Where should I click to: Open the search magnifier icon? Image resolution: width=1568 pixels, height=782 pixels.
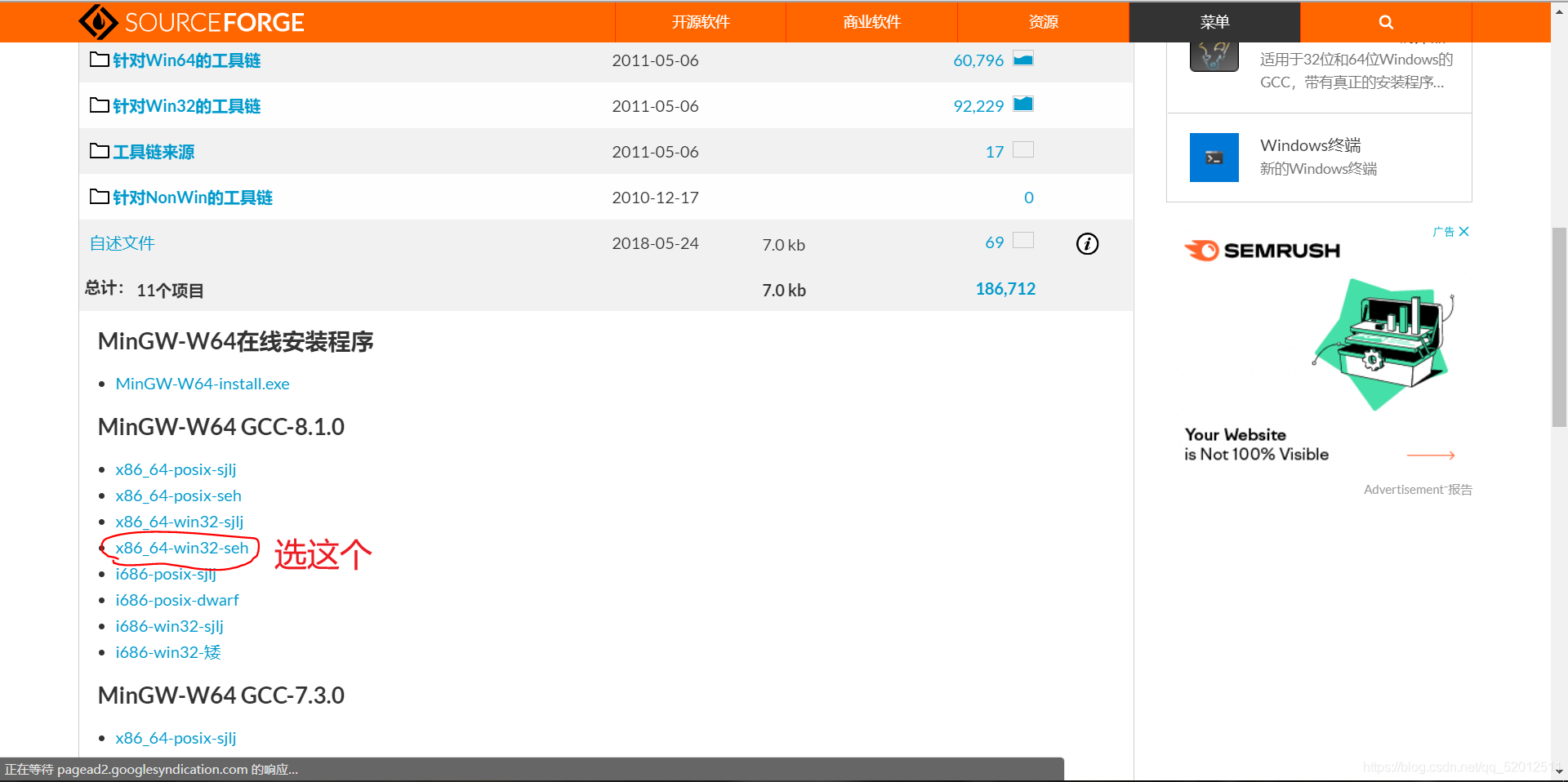(x=1386, y=22)
